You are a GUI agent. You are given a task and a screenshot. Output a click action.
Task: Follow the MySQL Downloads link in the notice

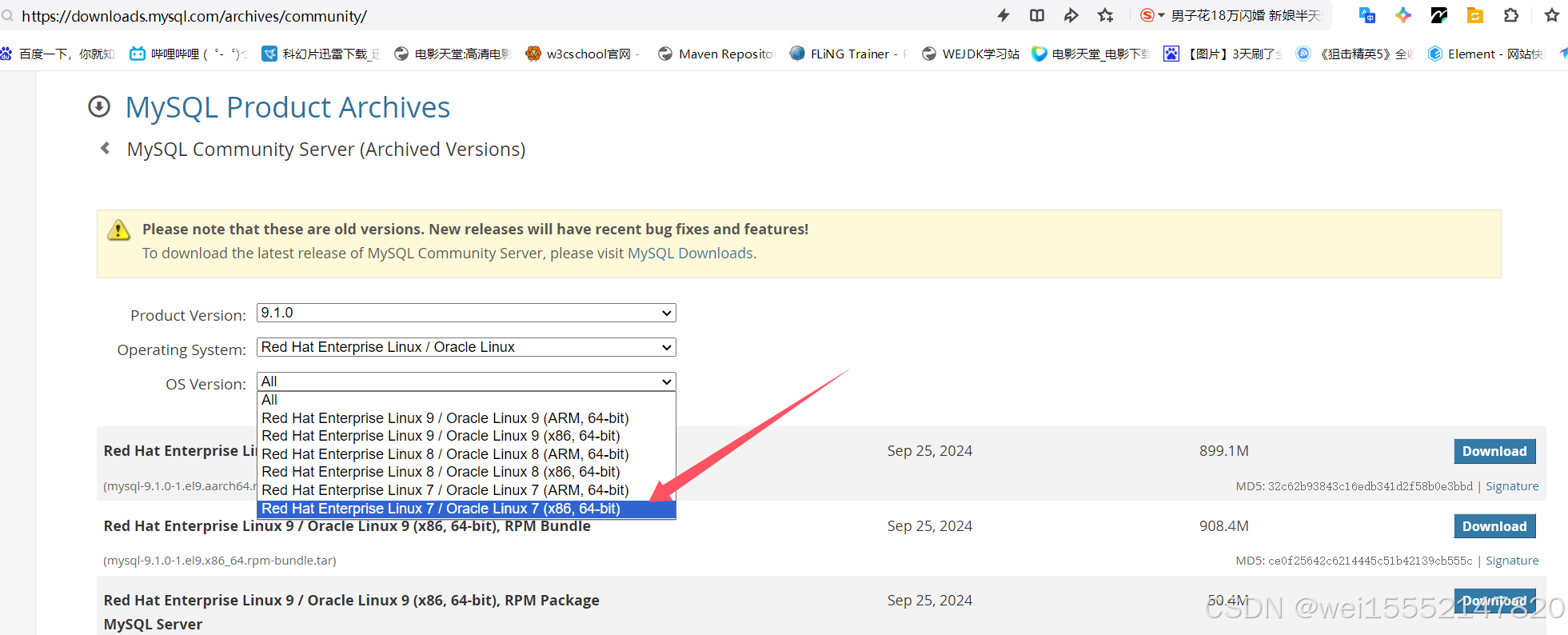point(690,254)
